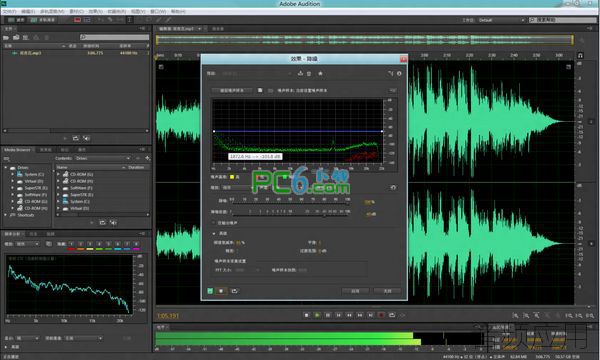Viewport: 600px width, 360px height.
Task: Click the transport Stop button
Action: point(306,315)
